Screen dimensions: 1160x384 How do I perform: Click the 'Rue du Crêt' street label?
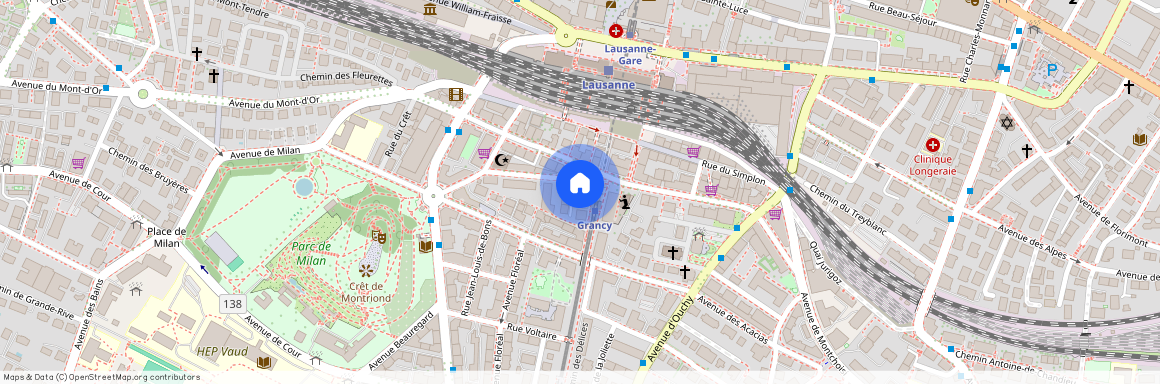pos(397,133)
